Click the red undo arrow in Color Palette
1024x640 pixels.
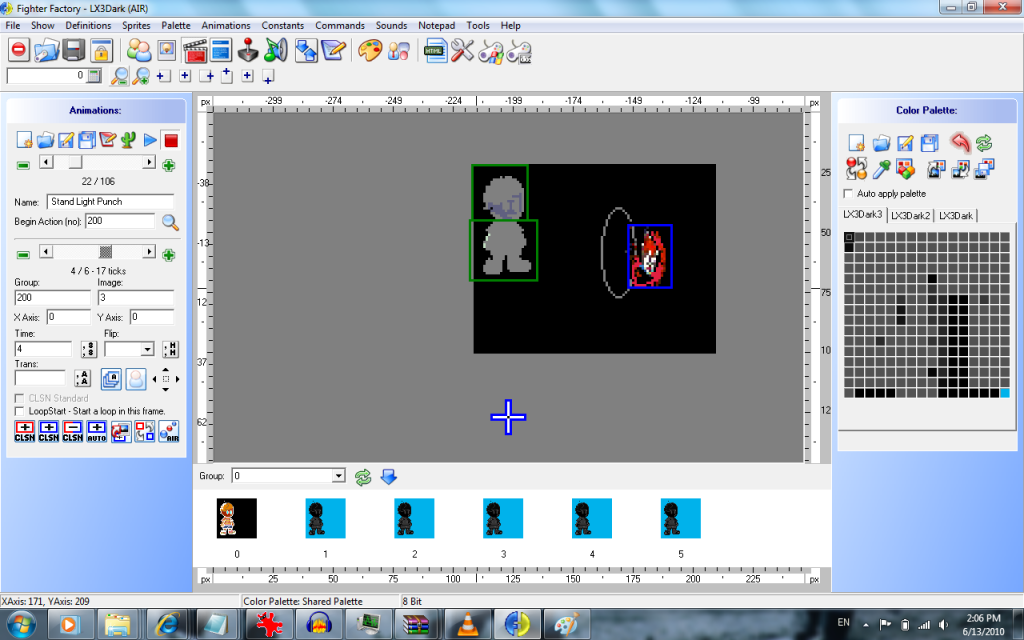pos(960,142)
